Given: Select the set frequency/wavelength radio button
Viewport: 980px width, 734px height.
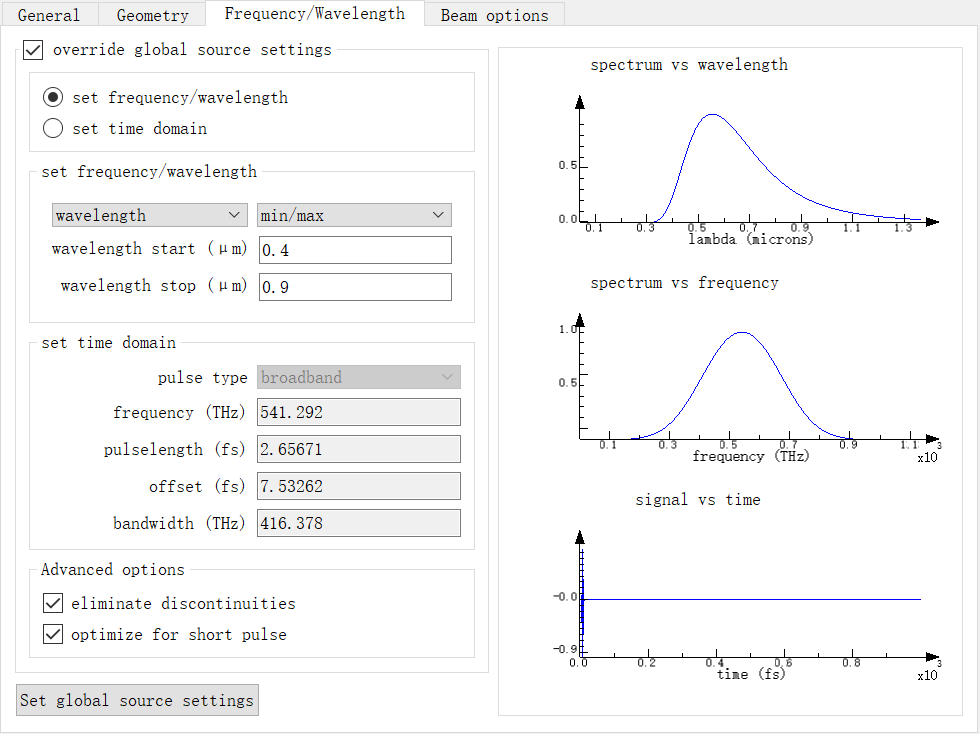Looking at the screenshot, I should click(x=54, y=97).
